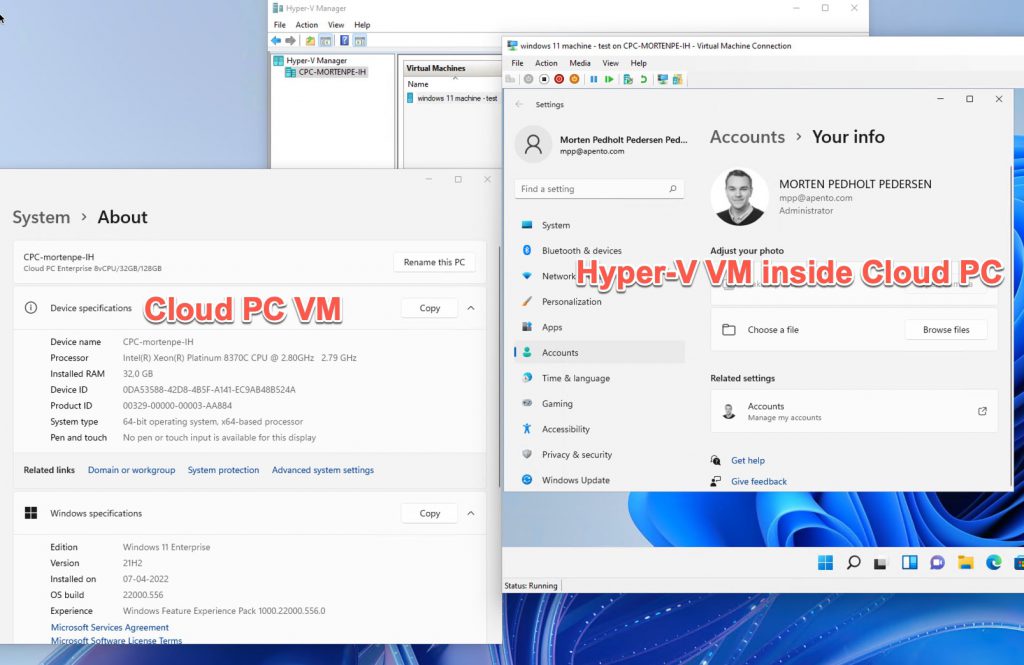Open Time & language in Settings sidebar

[x=599, y=378]
